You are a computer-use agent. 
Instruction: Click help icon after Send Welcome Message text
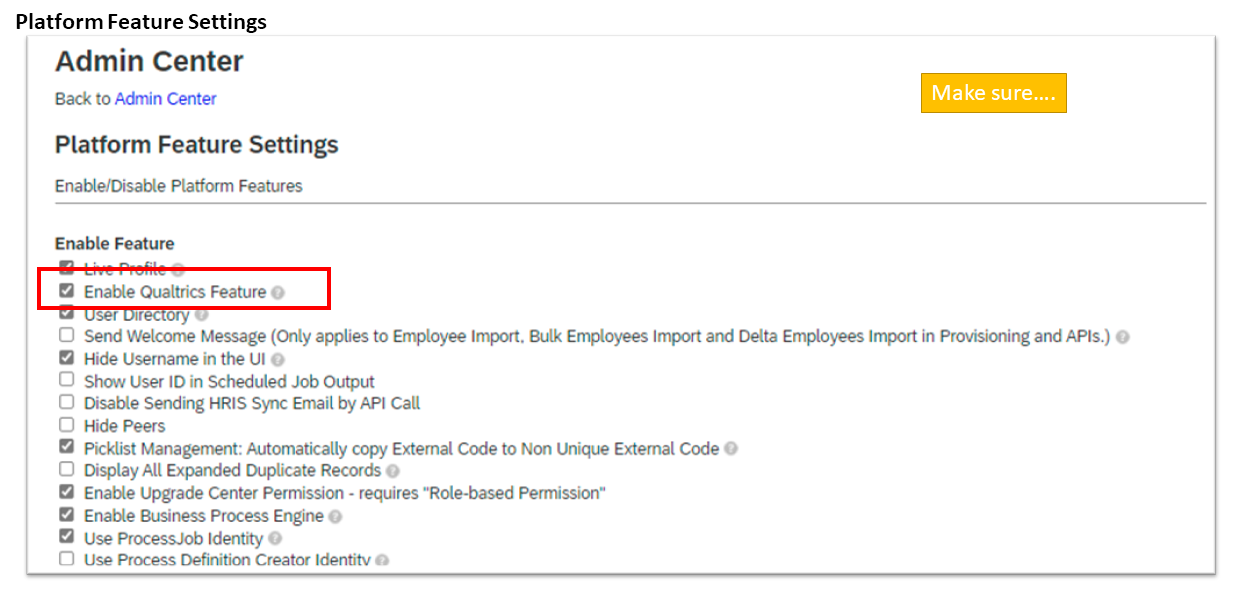(1122, 337)
